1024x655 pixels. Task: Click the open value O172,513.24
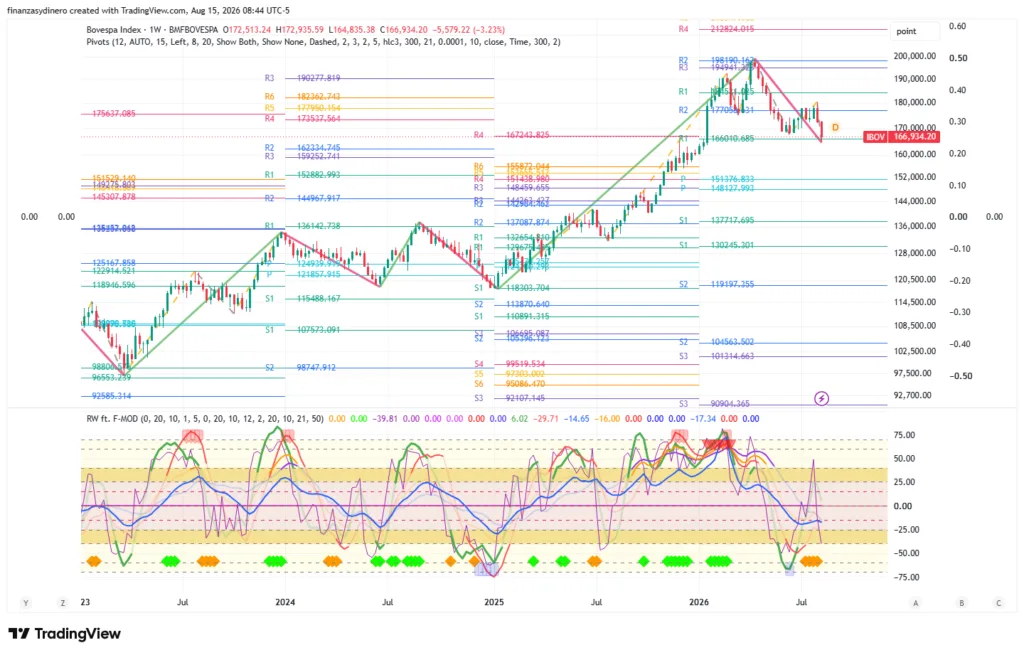click(247, 29)
